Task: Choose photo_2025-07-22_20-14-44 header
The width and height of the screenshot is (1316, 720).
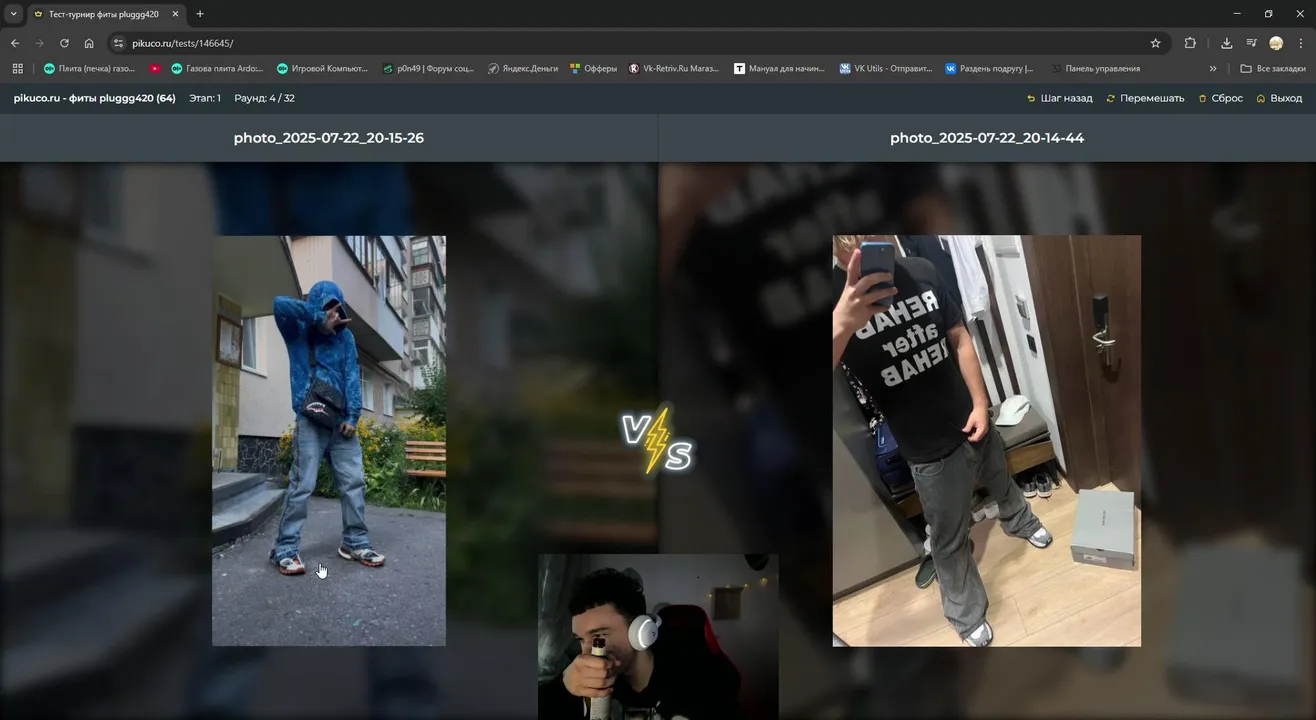Action: pos(987,138)
